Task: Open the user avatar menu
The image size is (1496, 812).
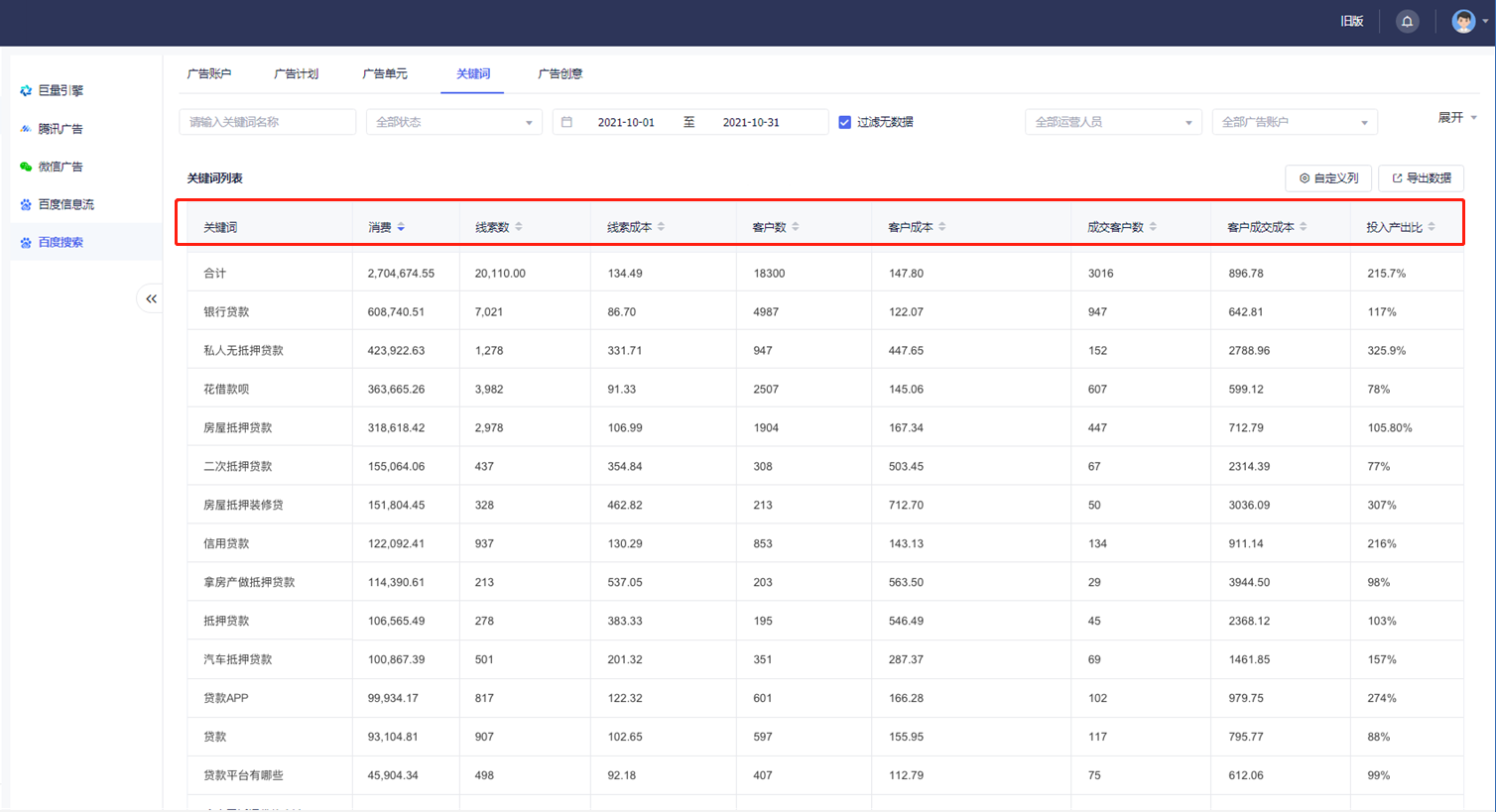Action: pyautogui.click(x=1469, y=21)
